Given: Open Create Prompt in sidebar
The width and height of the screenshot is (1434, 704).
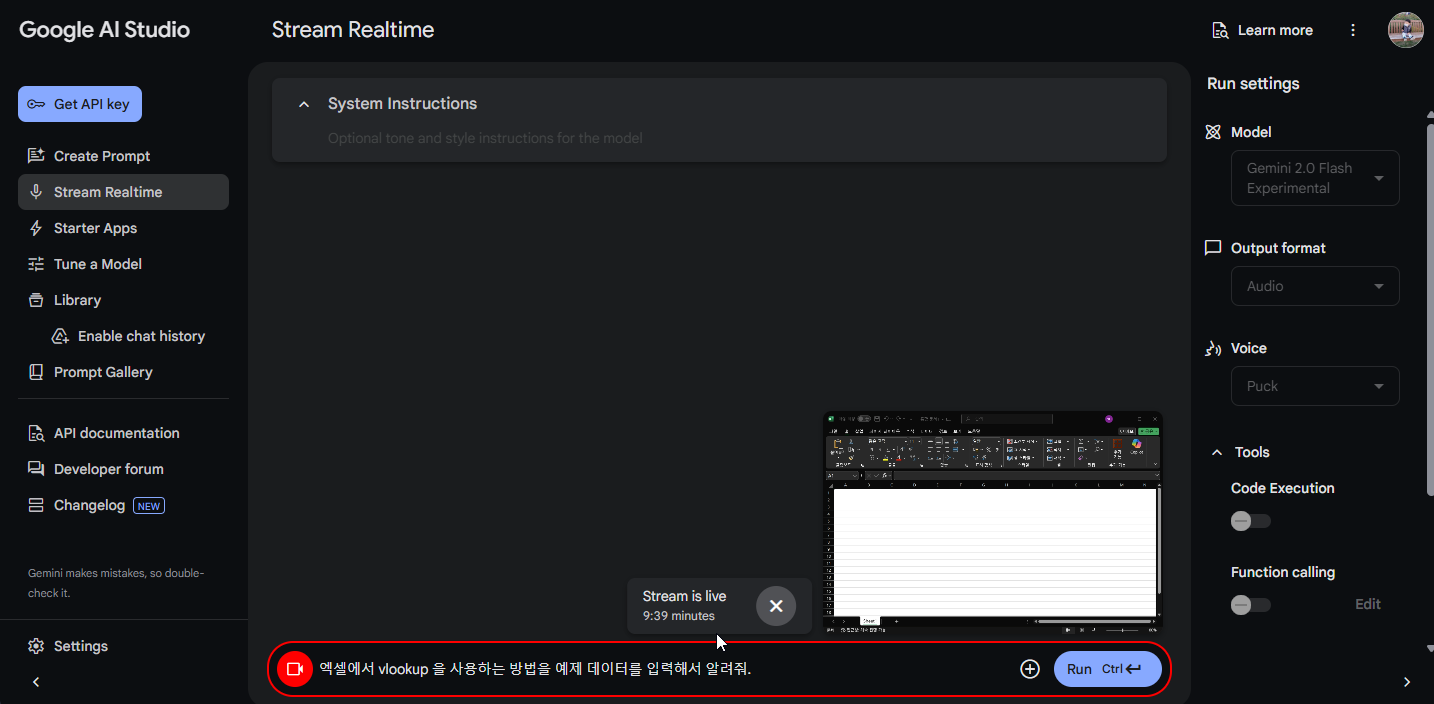Looking at the screenshot, I should (x=102, y=156).
